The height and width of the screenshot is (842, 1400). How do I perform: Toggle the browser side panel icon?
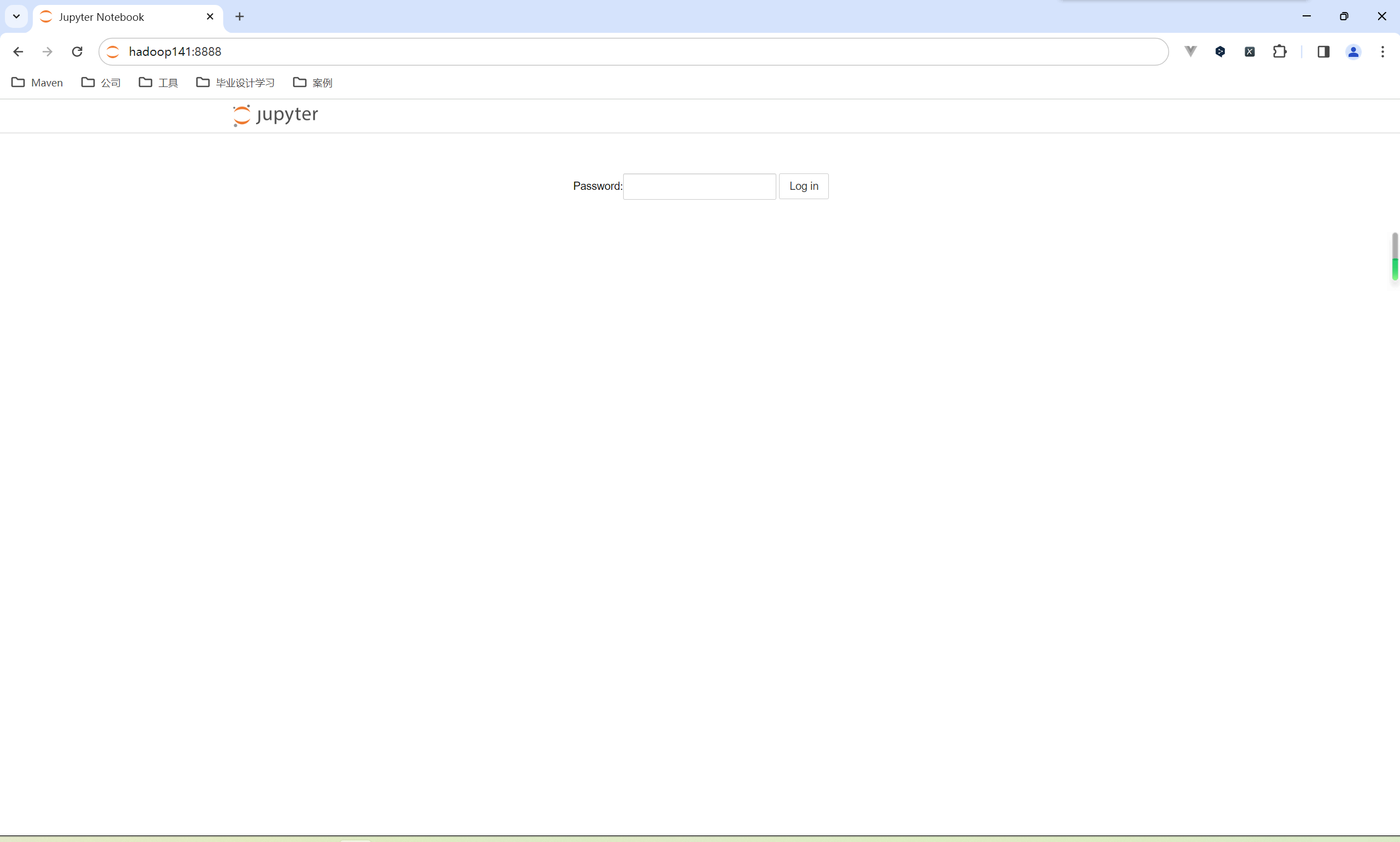(1323, 51)
